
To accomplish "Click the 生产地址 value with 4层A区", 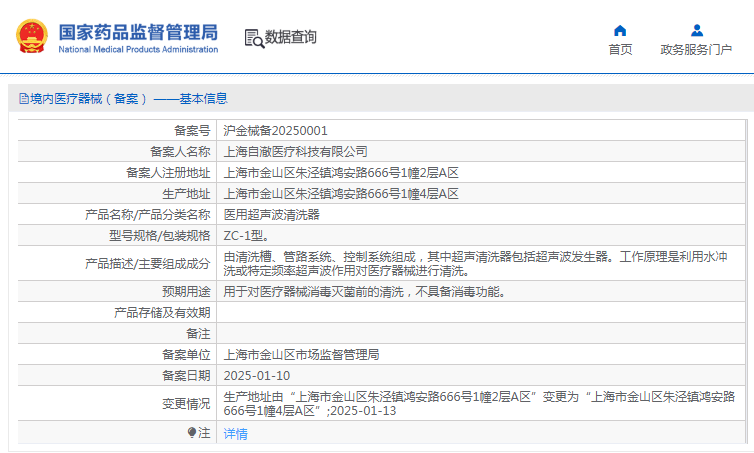I will pos(341,194).
